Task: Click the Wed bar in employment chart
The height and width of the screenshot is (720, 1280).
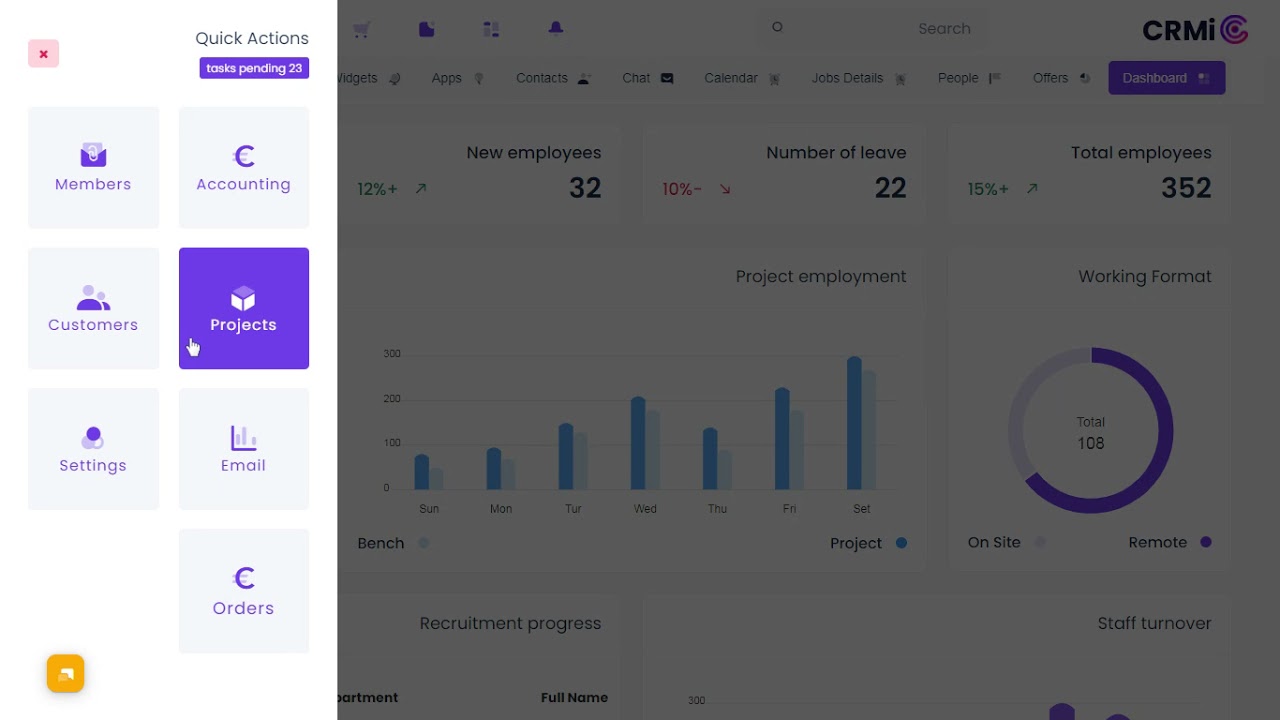Action: pos(638,443)
